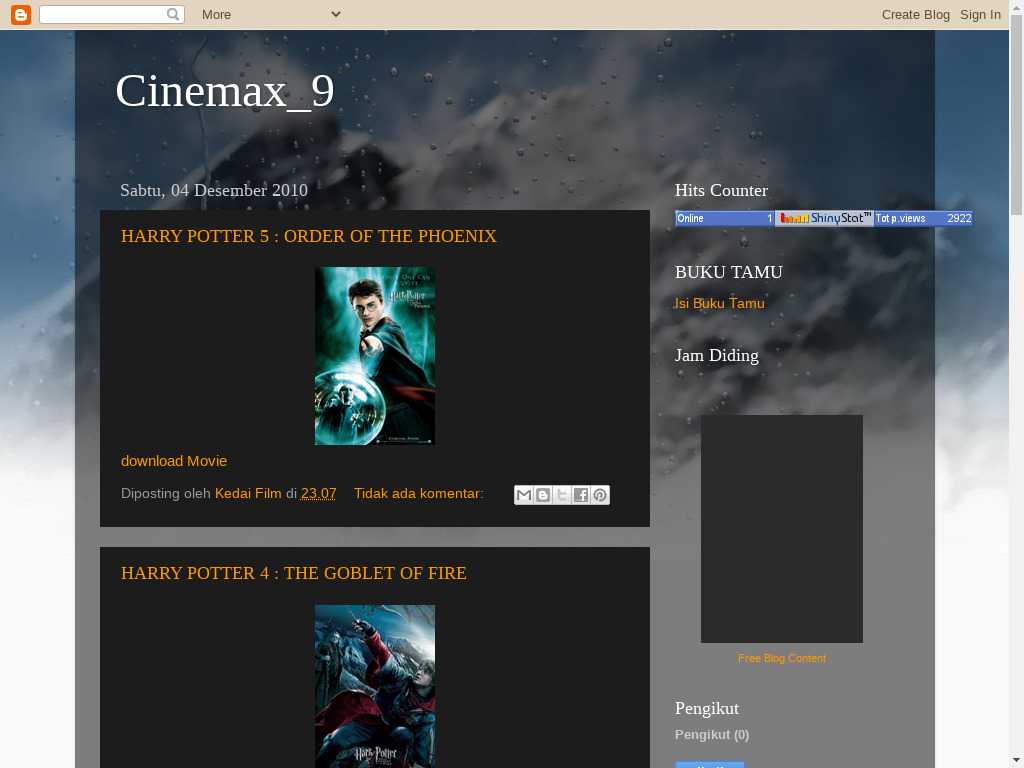This screenshot has width=1024, height=768.
Task: Click Free Blog Content link
Action: coord(782,658)
